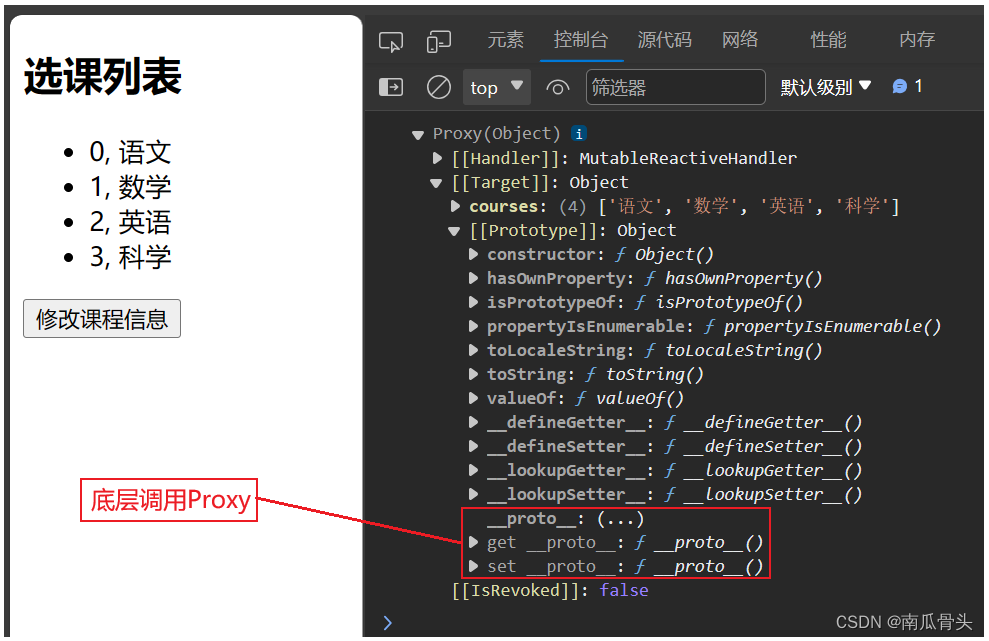
Task: Open the top context dropdown
Action: coord(496,87)
